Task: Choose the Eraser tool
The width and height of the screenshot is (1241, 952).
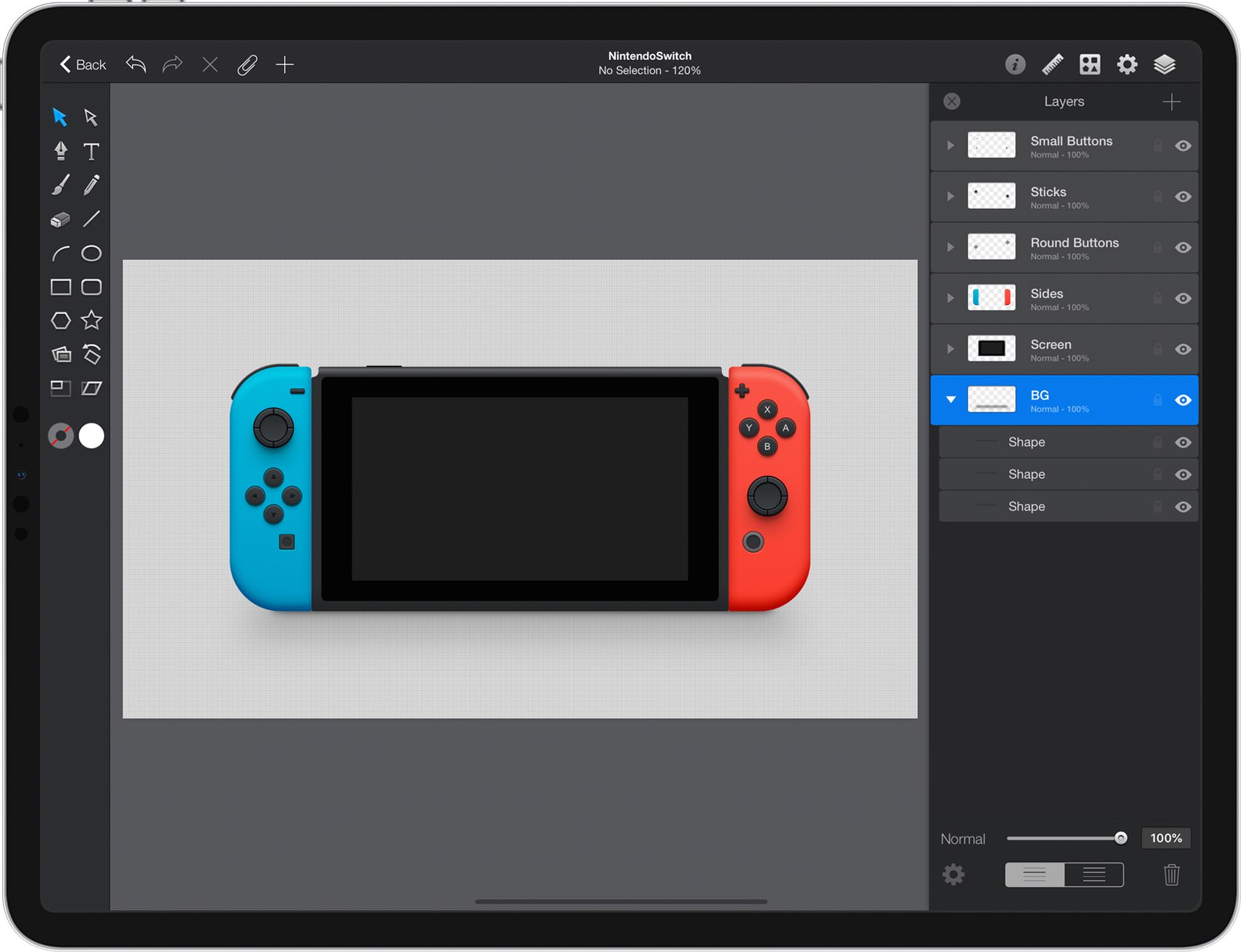Action: click(x=61, y=219)
